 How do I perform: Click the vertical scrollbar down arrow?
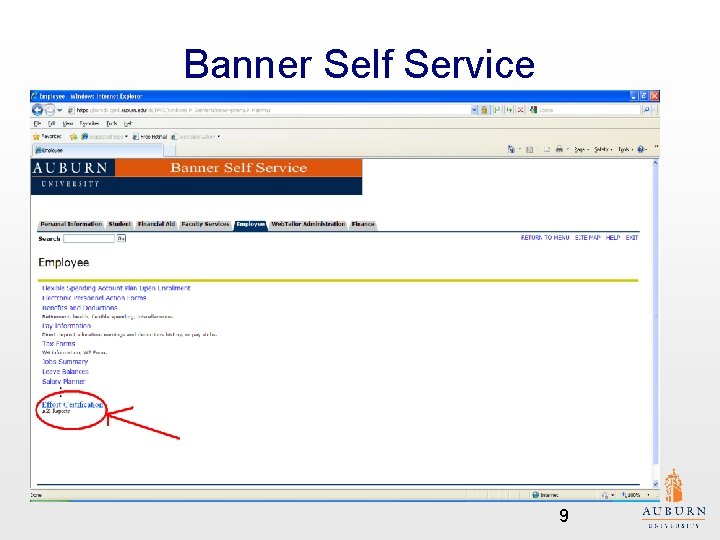[655, 484]
